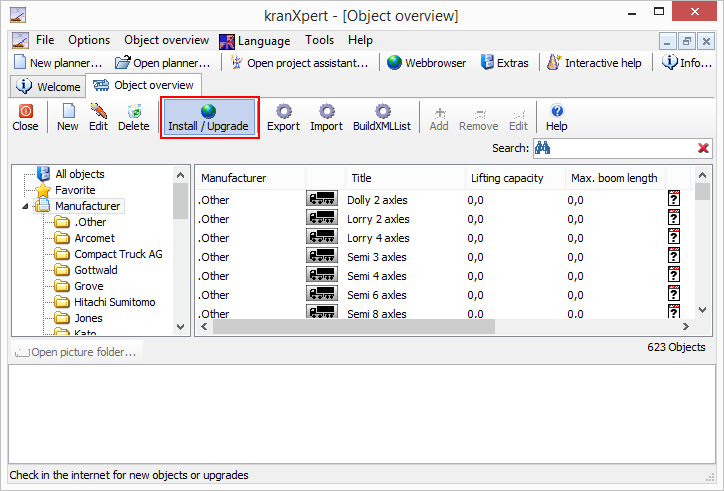
Task: Click the Delete object icon
Action: tap(133, 111)
